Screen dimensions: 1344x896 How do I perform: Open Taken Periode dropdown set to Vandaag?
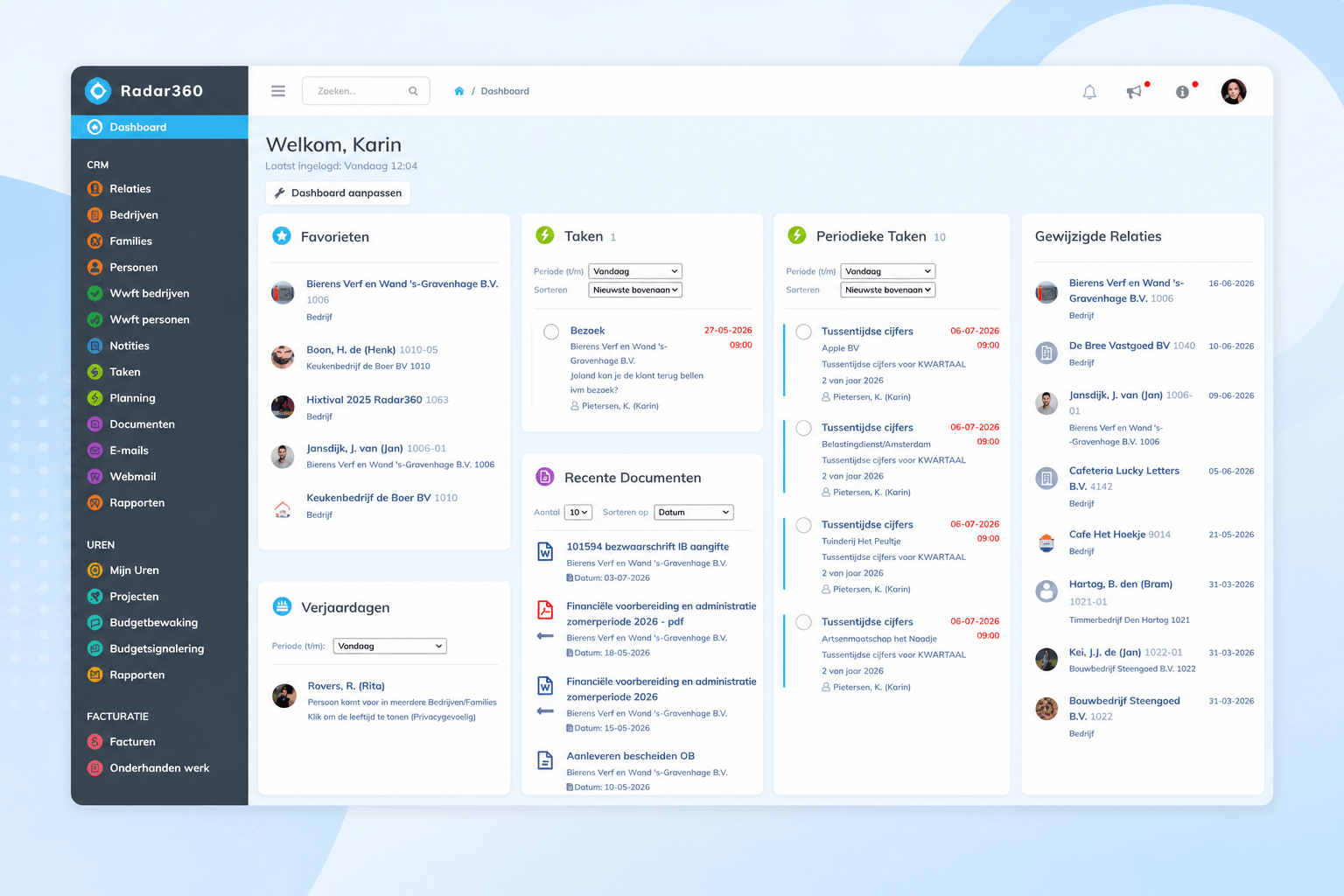click(635, 271)
